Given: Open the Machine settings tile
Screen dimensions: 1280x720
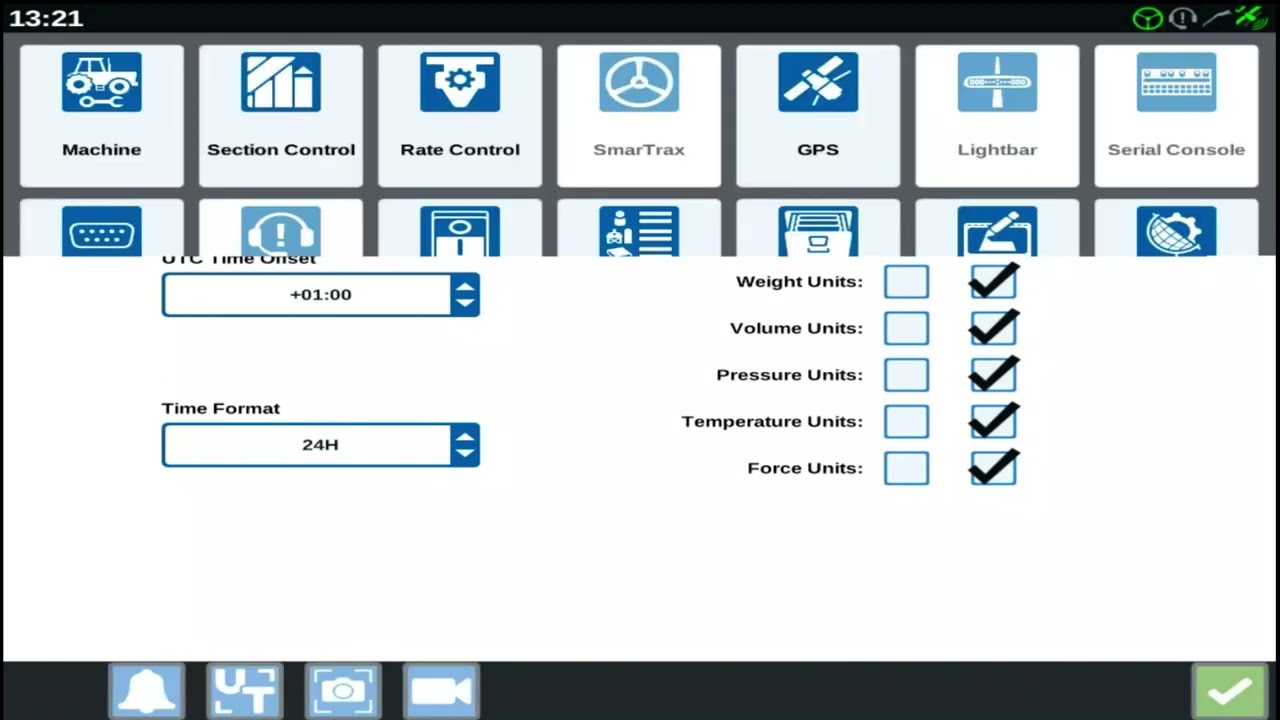Looking at the screenshot, I should (102, 116).
